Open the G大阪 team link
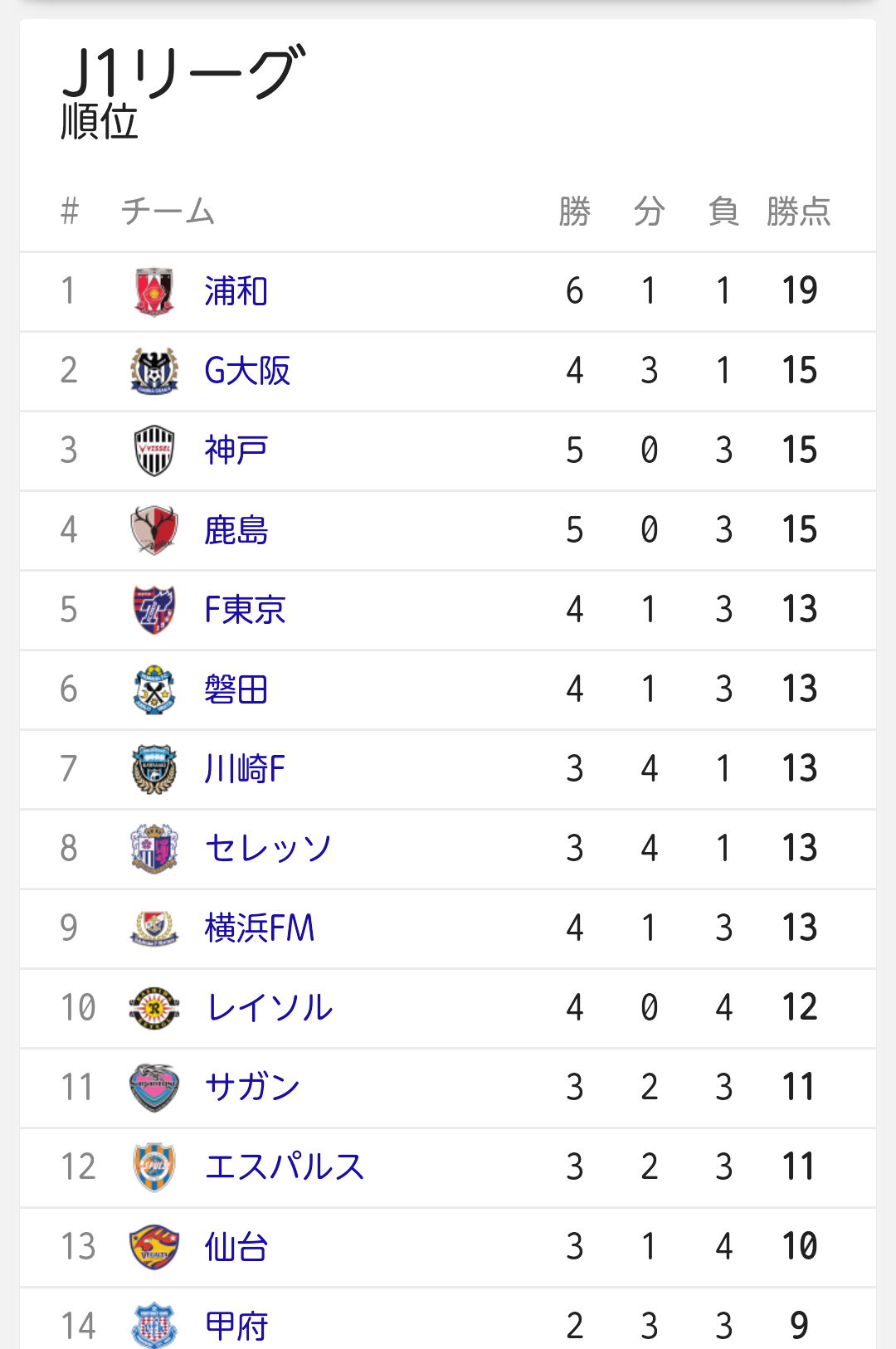The image size is (896, 1349). pyautogui.click(x=247, y=371)
